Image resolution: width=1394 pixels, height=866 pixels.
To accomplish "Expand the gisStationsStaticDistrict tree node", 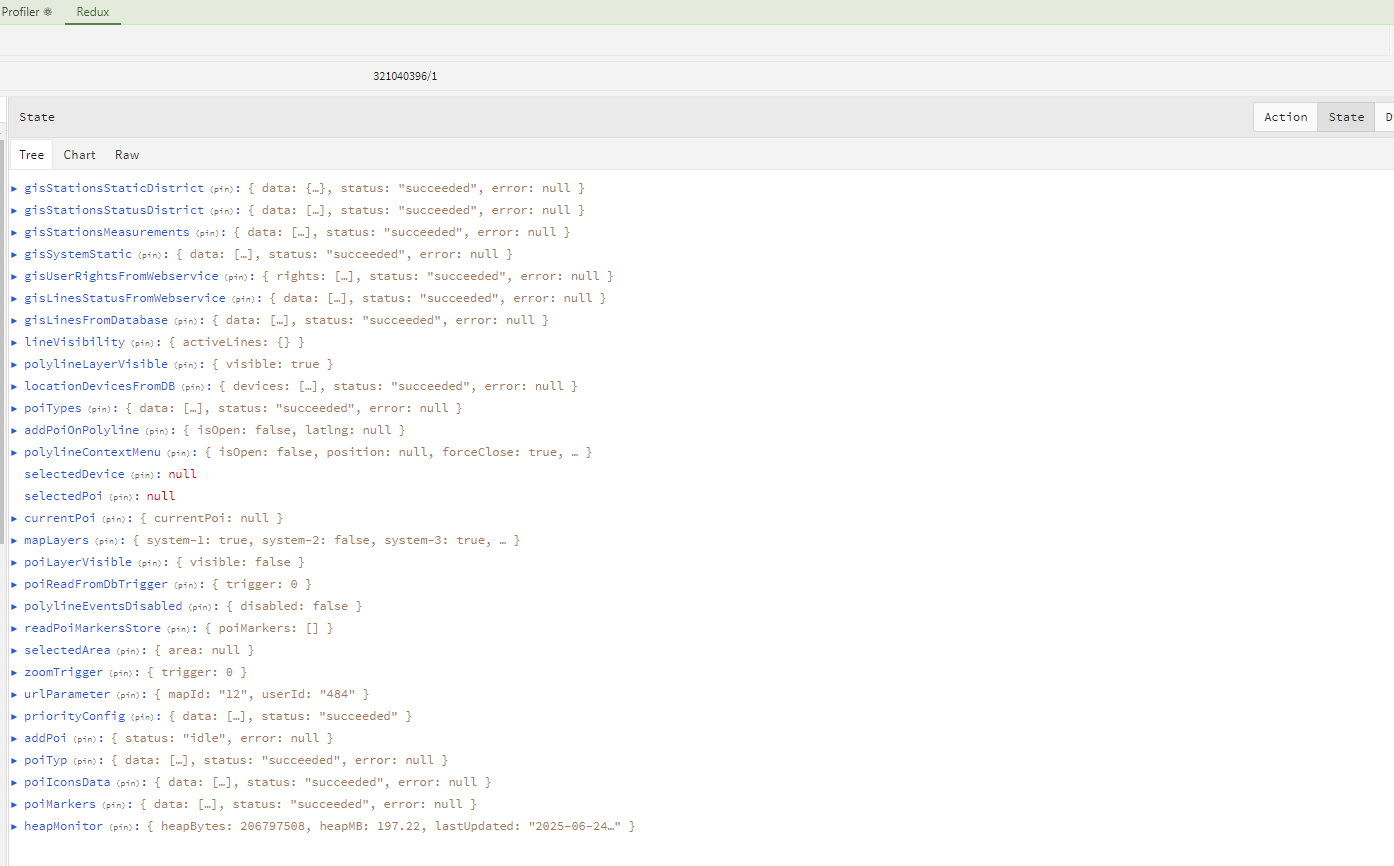I will point(14,188).
